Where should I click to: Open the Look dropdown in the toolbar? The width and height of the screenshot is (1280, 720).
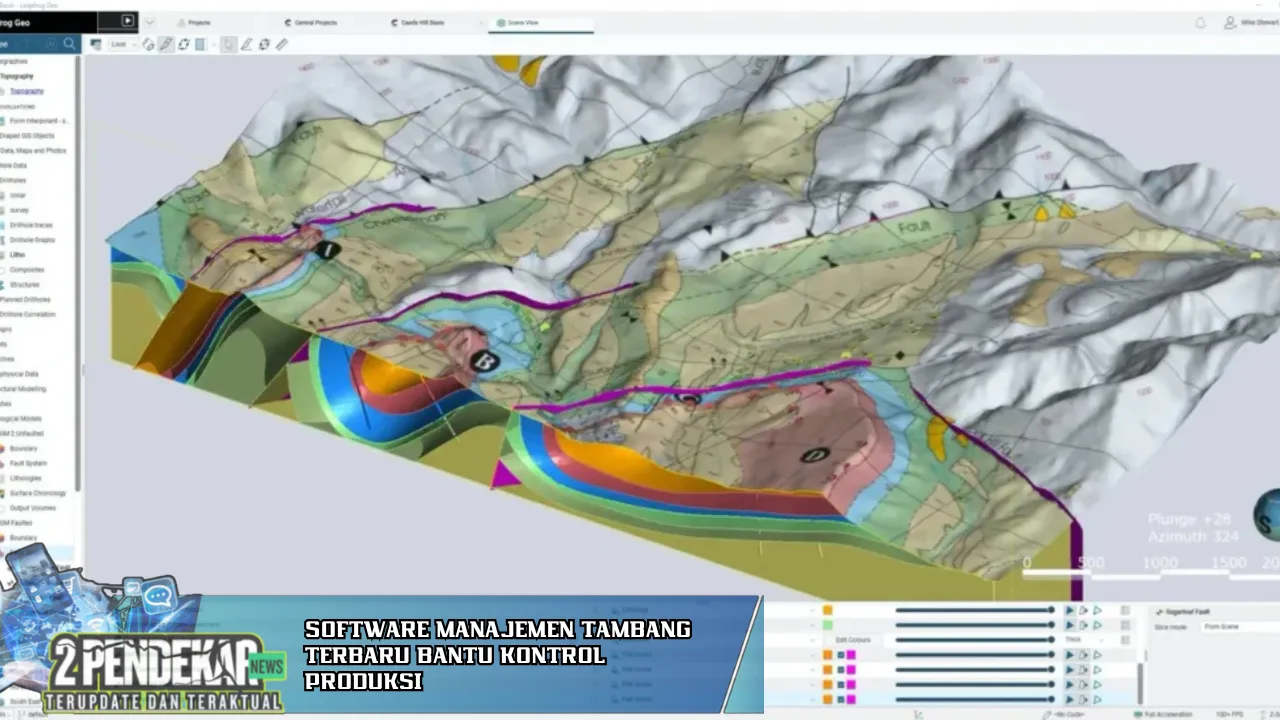123,44
